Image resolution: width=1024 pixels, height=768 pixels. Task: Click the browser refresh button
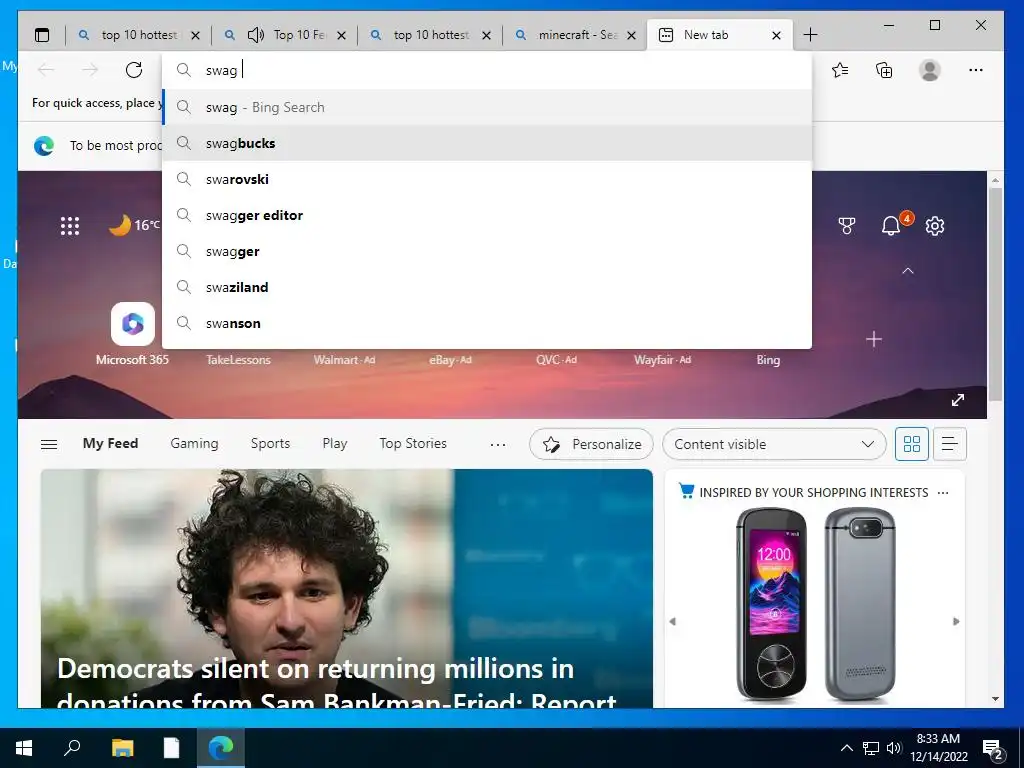click(x=134, y=70)
